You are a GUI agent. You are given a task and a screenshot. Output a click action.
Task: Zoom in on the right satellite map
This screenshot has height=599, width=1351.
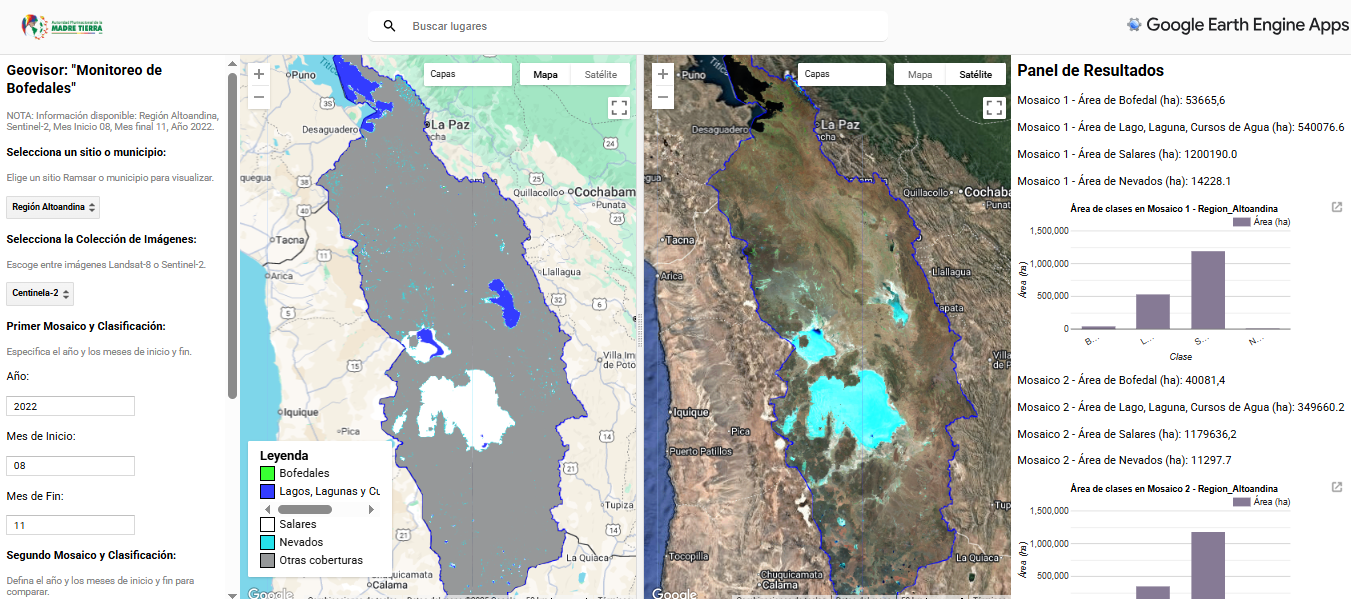pyautogui.click(x=662, y=74)
